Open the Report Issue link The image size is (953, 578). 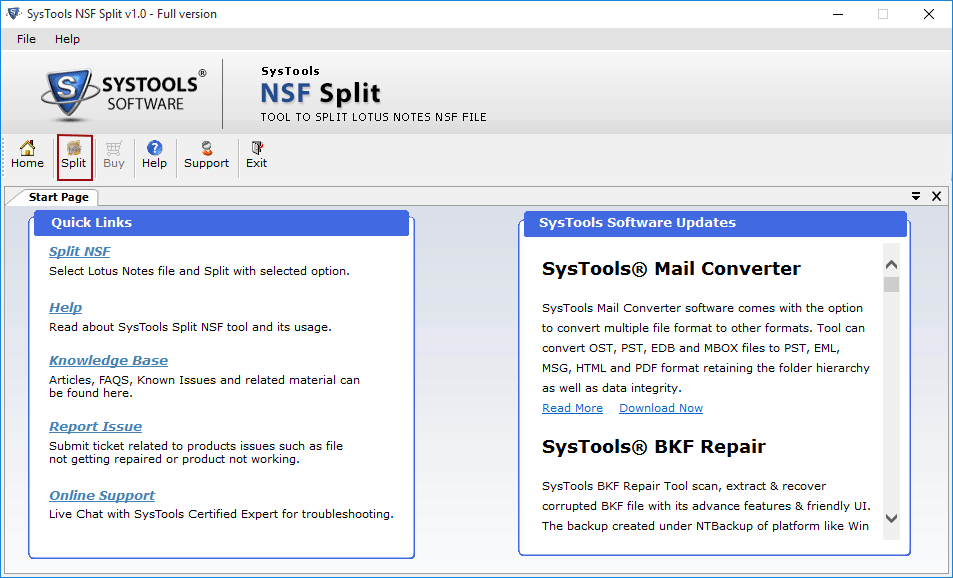95,426
